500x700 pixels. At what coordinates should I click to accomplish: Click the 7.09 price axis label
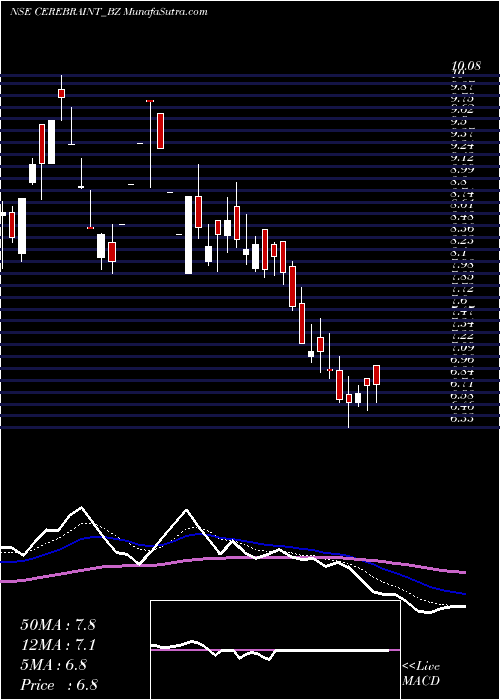[462, 347]
